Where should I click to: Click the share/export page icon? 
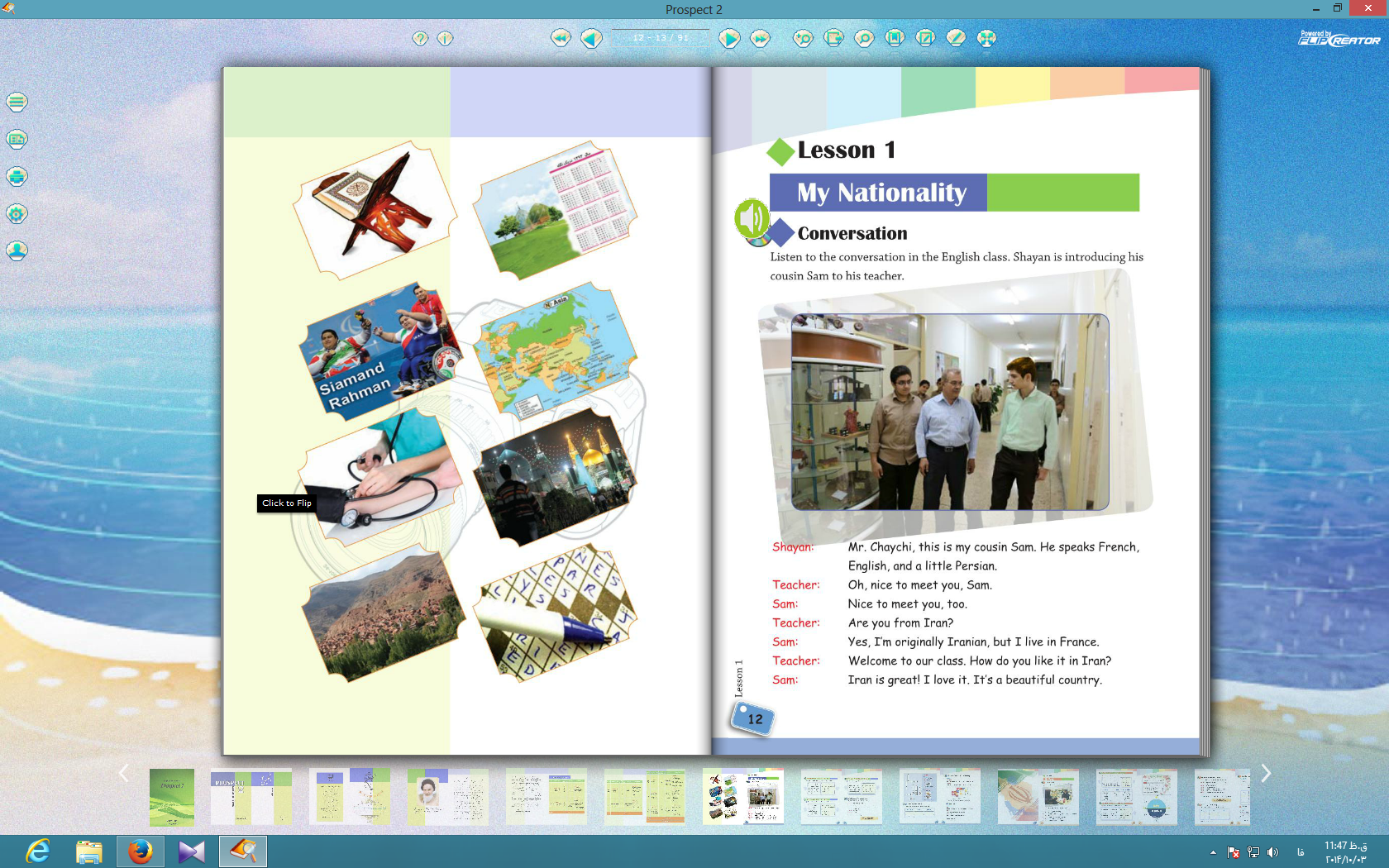833,38
